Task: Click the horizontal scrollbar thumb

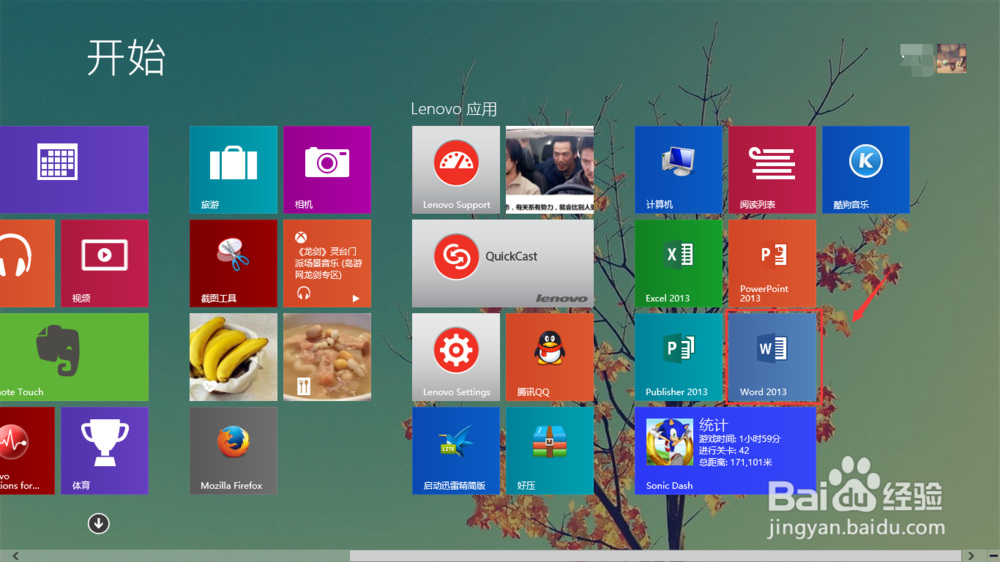Action: (x=655, y=556)
